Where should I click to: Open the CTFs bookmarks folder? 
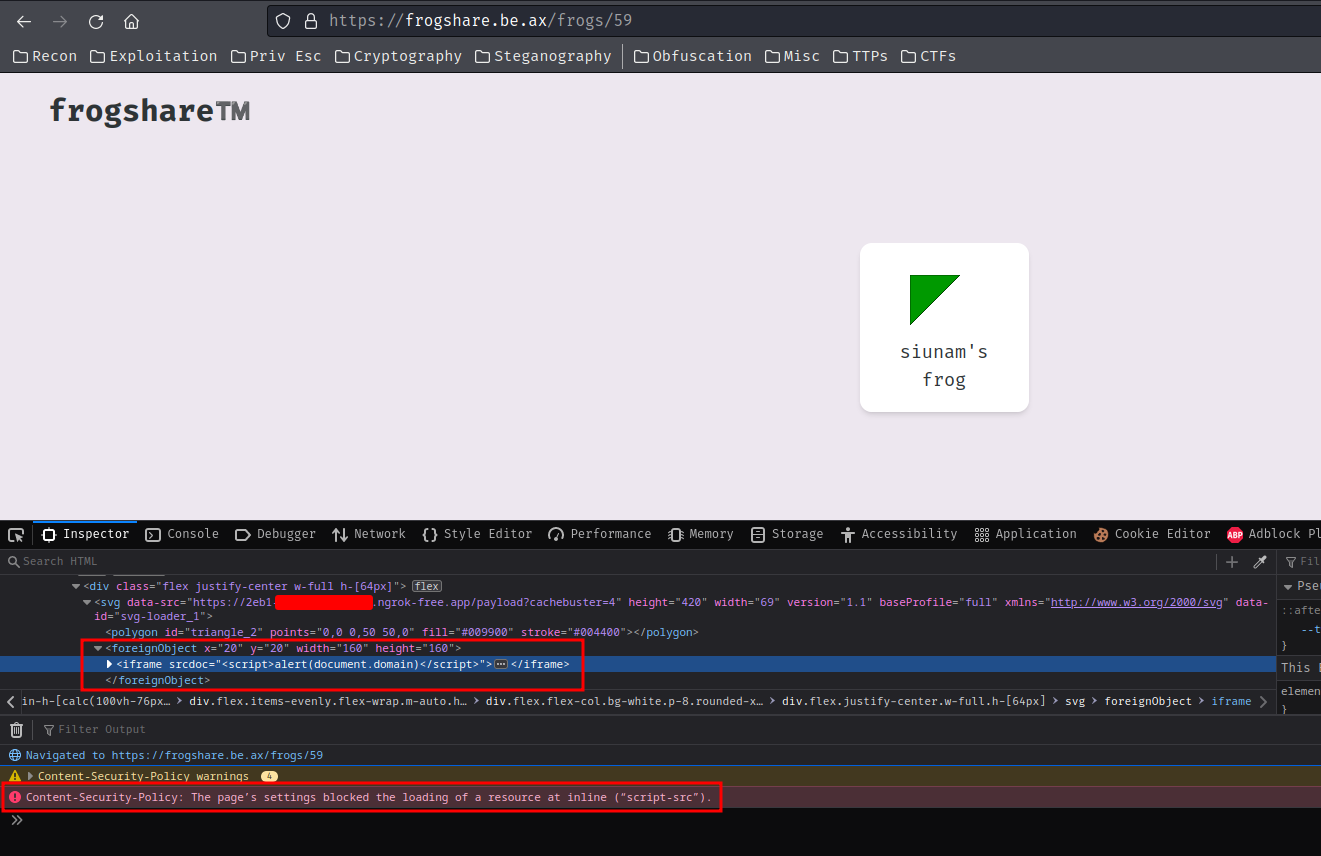point(928,56)
